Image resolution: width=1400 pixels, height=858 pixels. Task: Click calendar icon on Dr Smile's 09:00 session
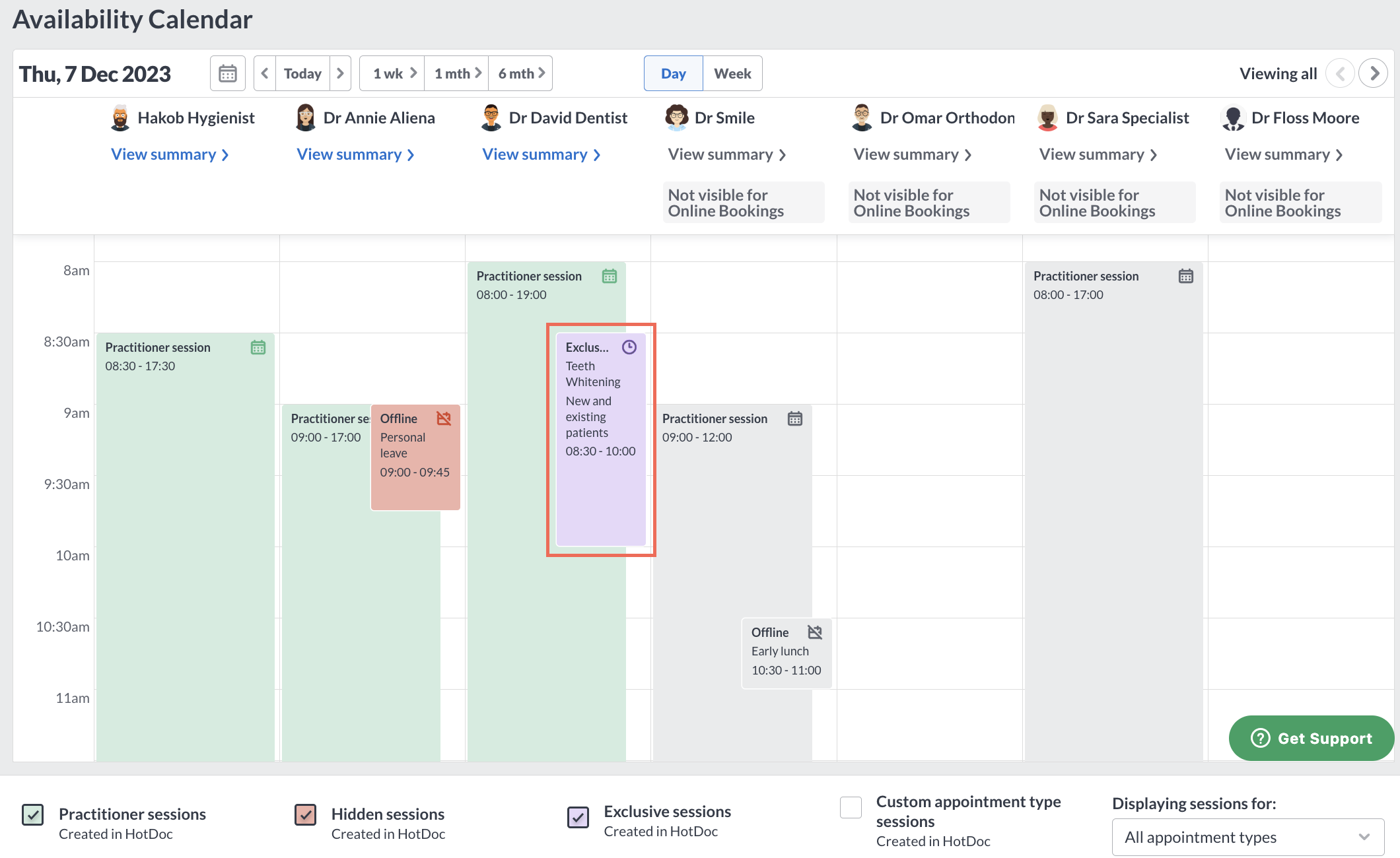point(795,418)
